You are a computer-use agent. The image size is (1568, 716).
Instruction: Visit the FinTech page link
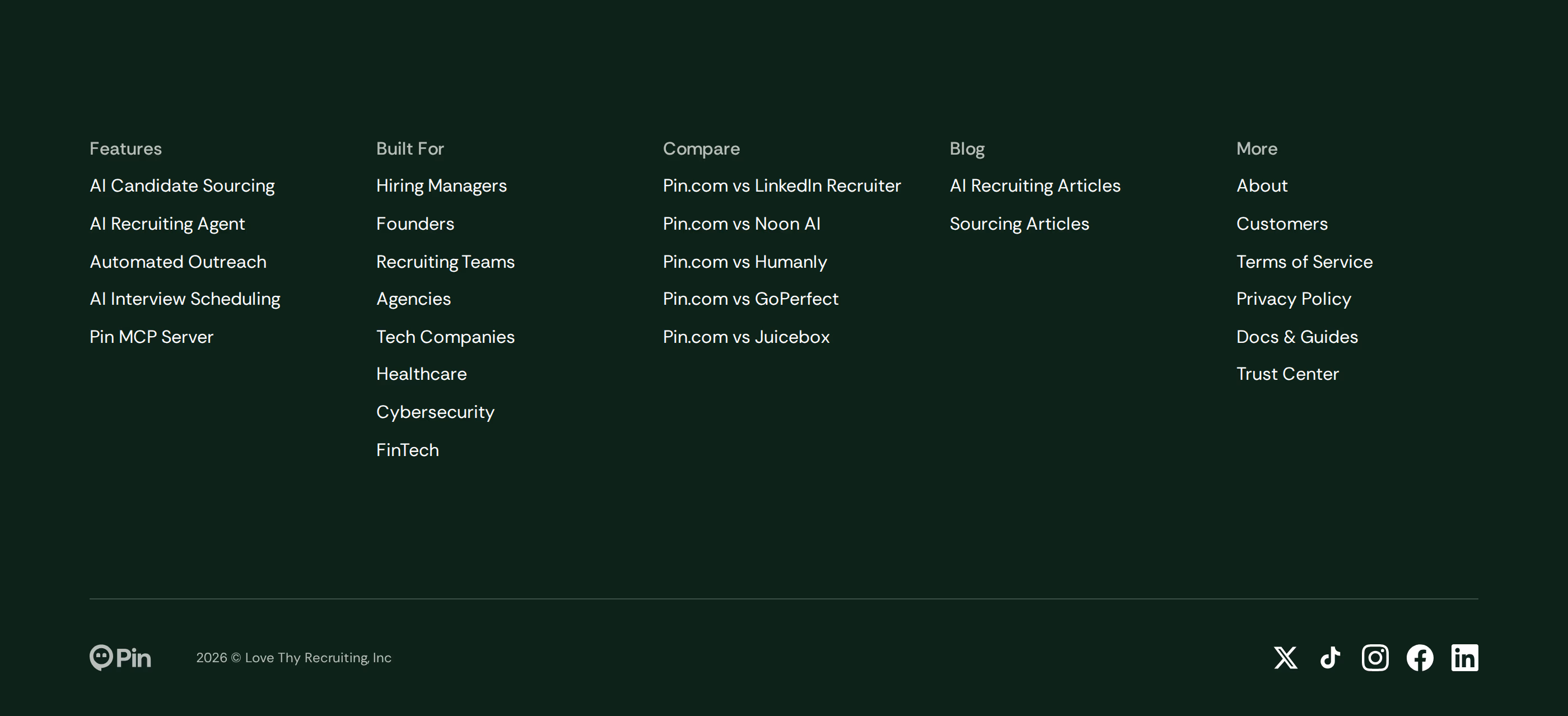(x=407, y=450)
